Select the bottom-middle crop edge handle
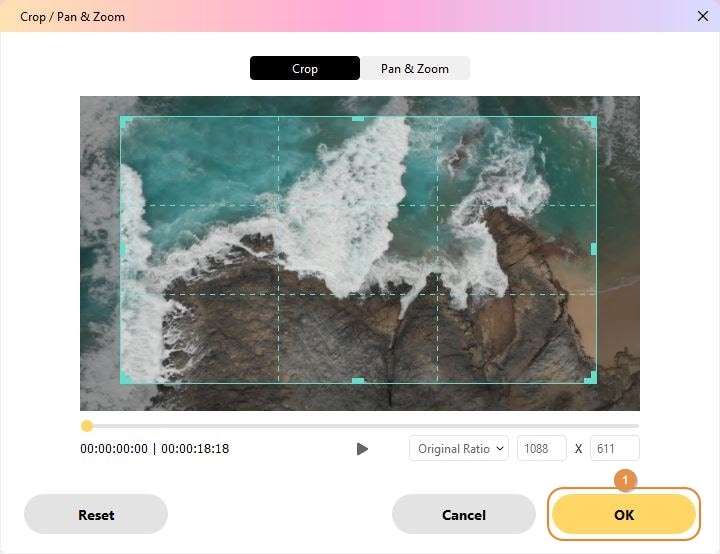Viewport: 720px width, 554px height. (358, 381)
